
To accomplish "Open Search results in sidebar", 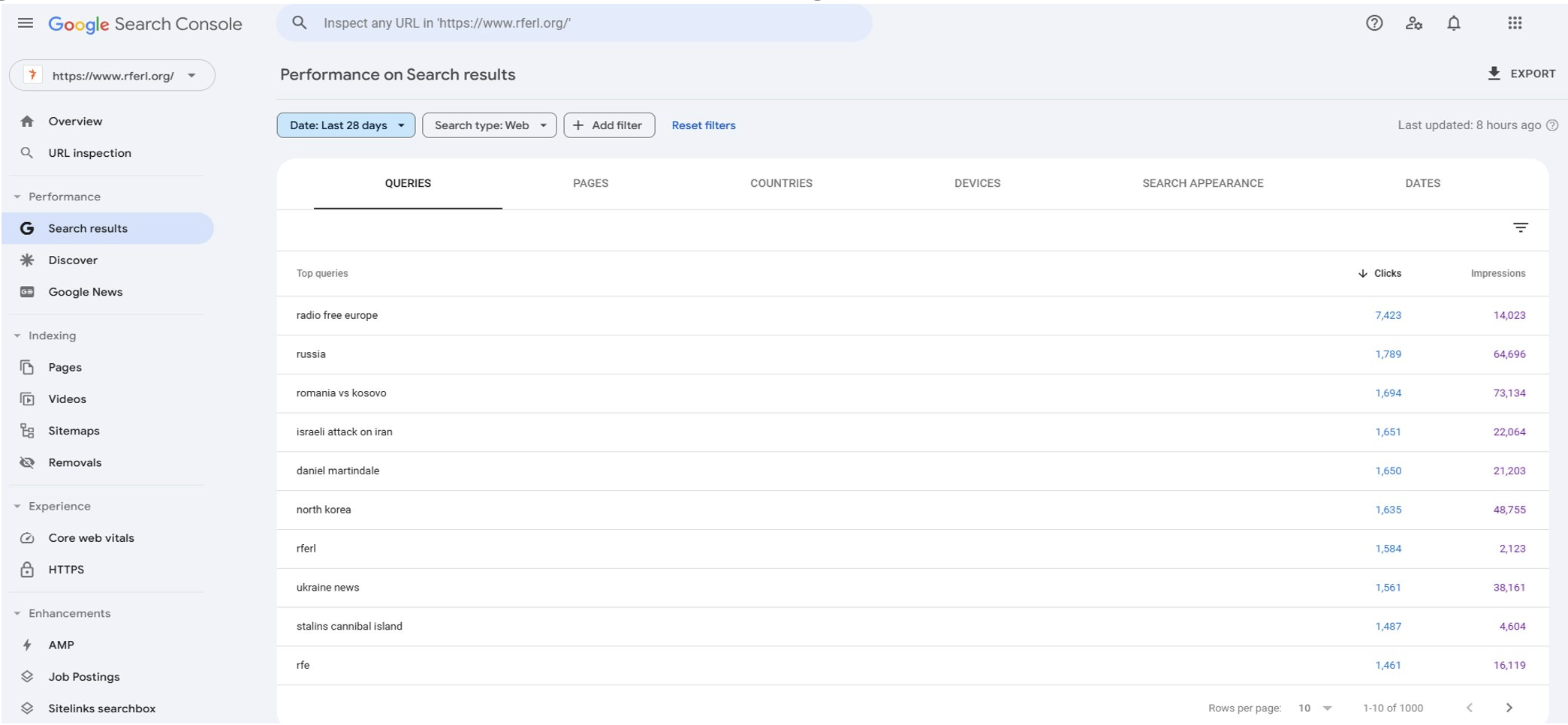I will 108,229.
